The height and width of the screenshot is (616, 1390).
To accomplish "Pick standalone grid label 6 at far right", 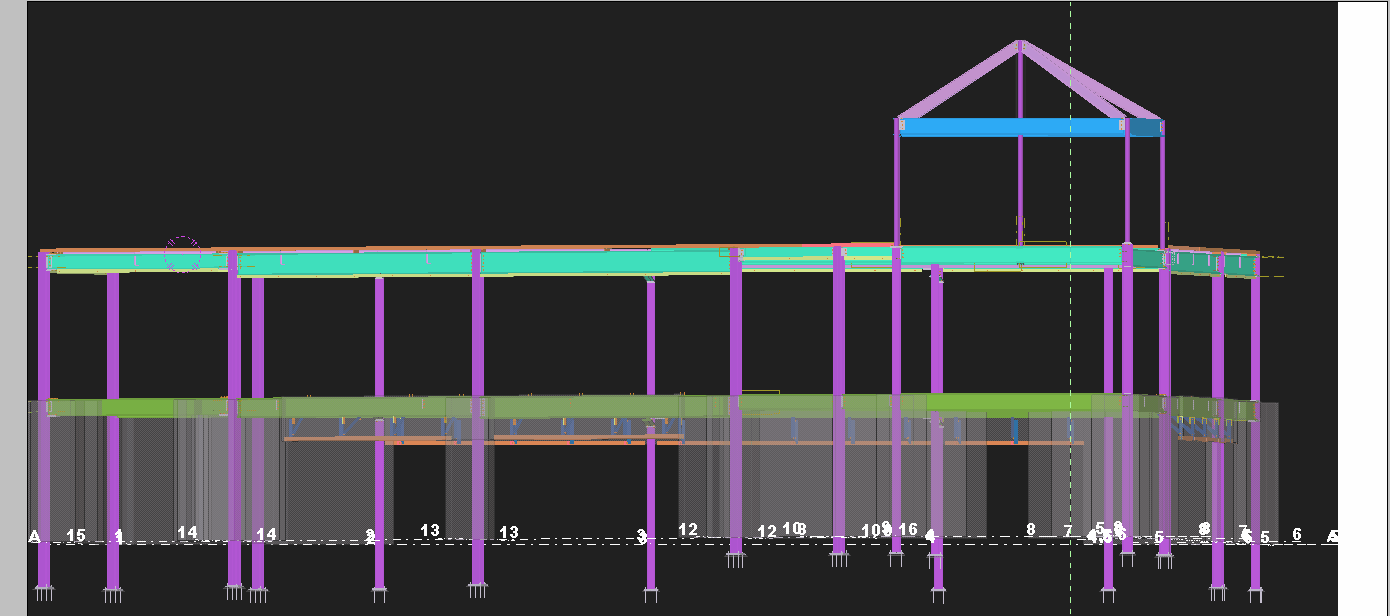I will click(x=1297, y=534).
